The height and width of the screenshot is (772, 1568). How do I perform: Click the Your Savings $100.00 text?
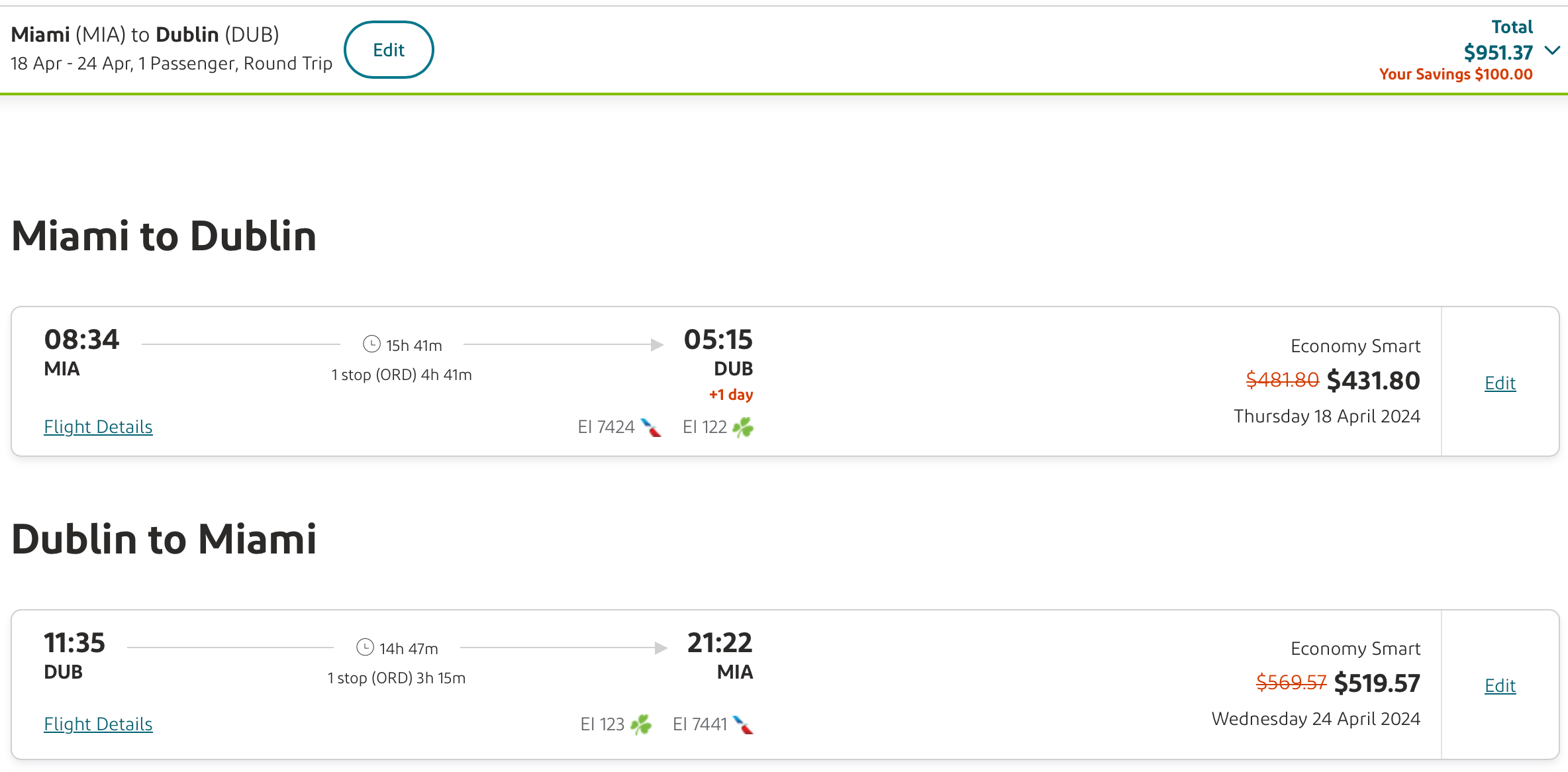click(x=1455, y=74)
